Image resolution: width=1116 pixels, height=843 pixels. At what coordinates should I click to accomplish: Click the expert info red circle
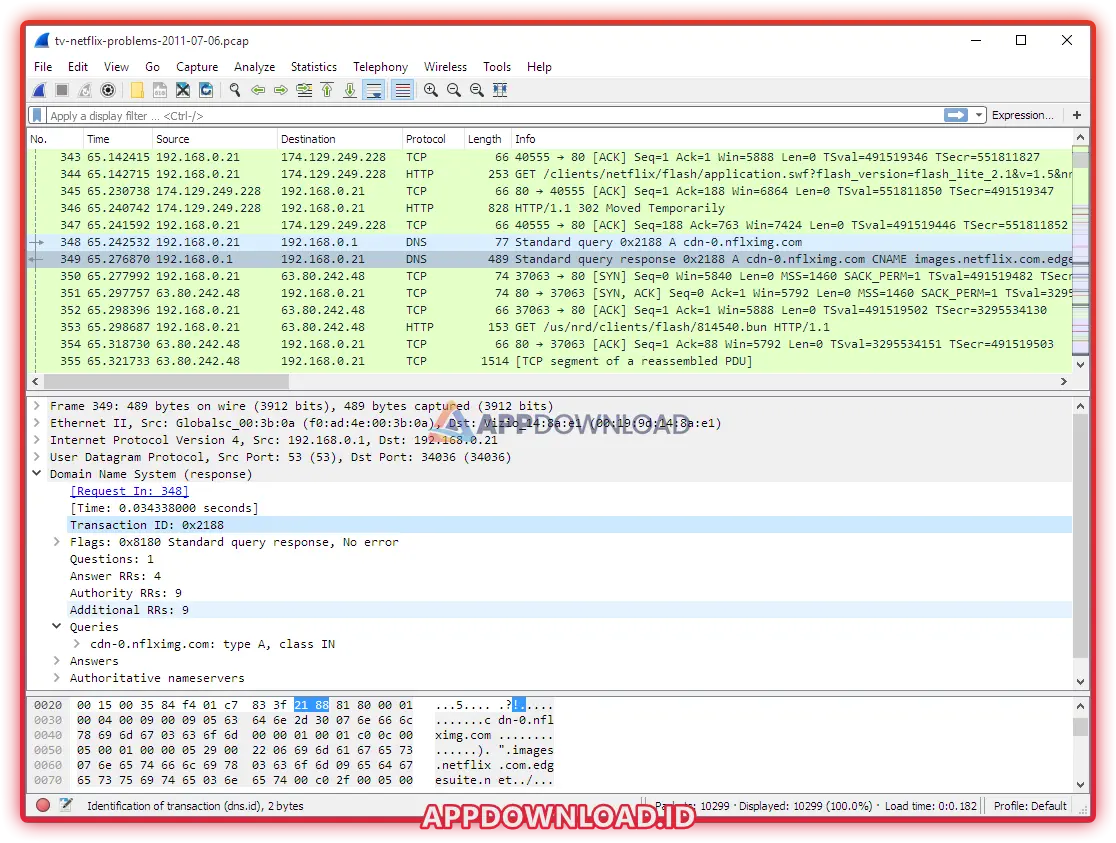tap(43, 805)
